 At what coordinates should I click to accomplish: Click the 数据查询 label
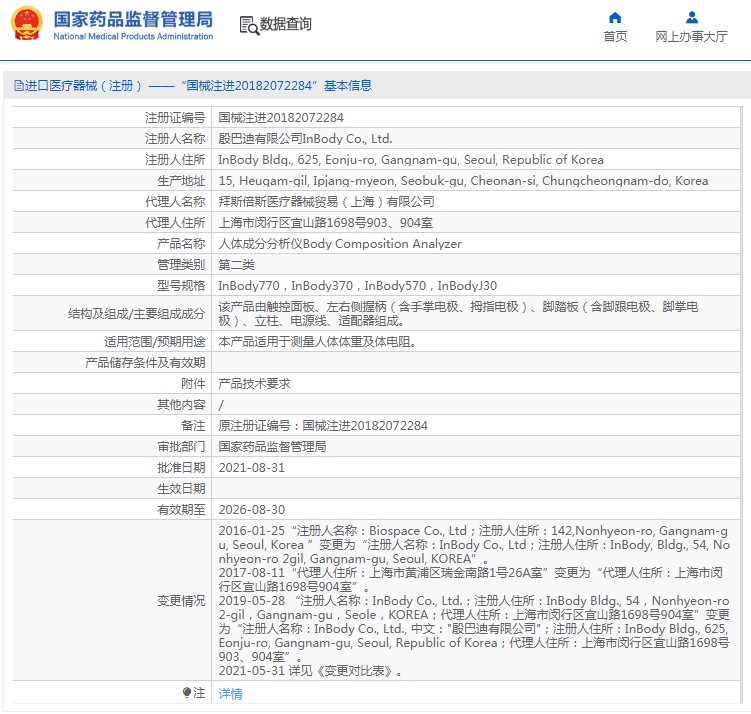(x=285, y=23)
